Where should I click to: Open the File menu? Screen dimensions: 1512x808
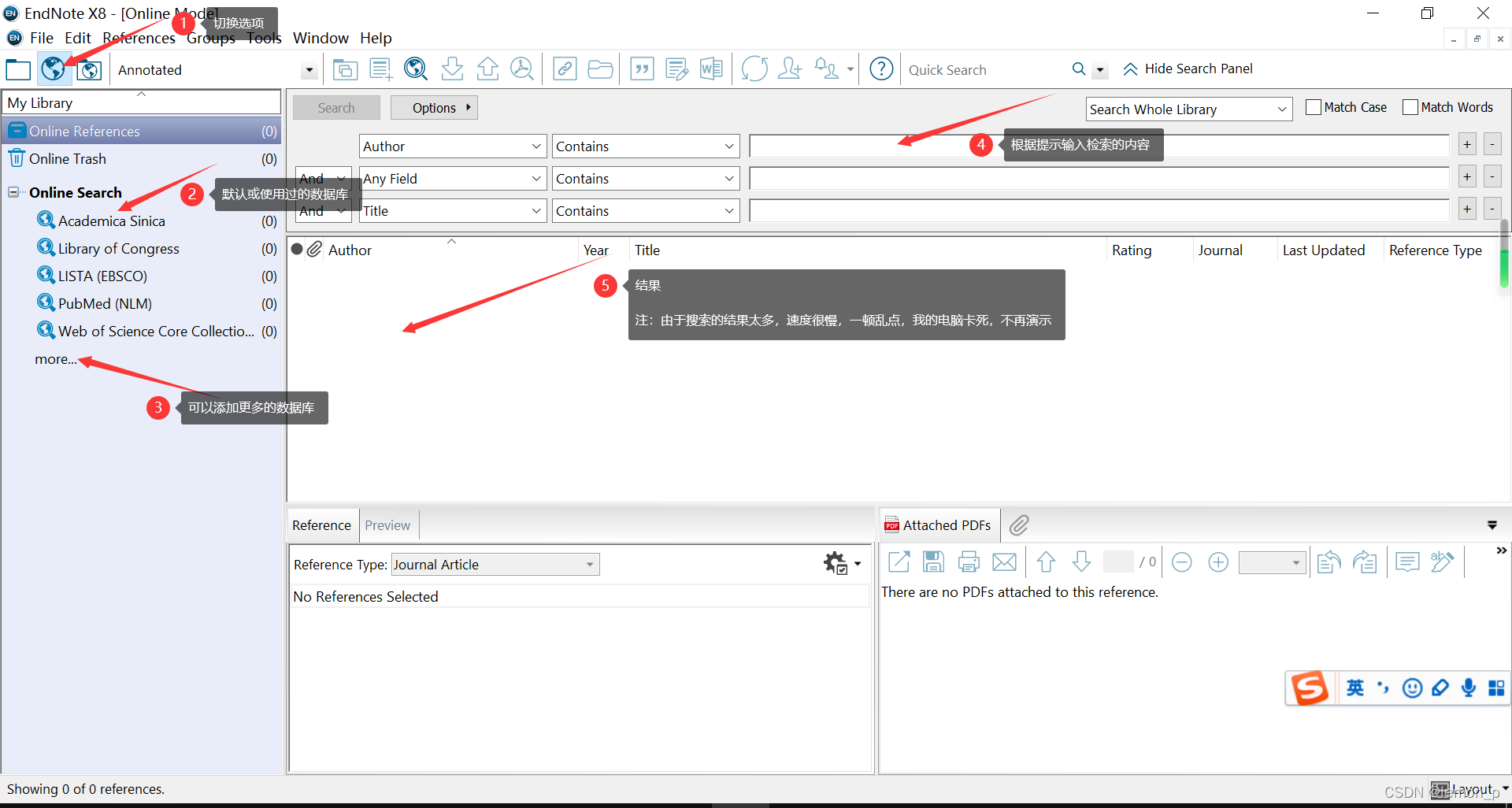pyautogui.click(x=41, y=38)
